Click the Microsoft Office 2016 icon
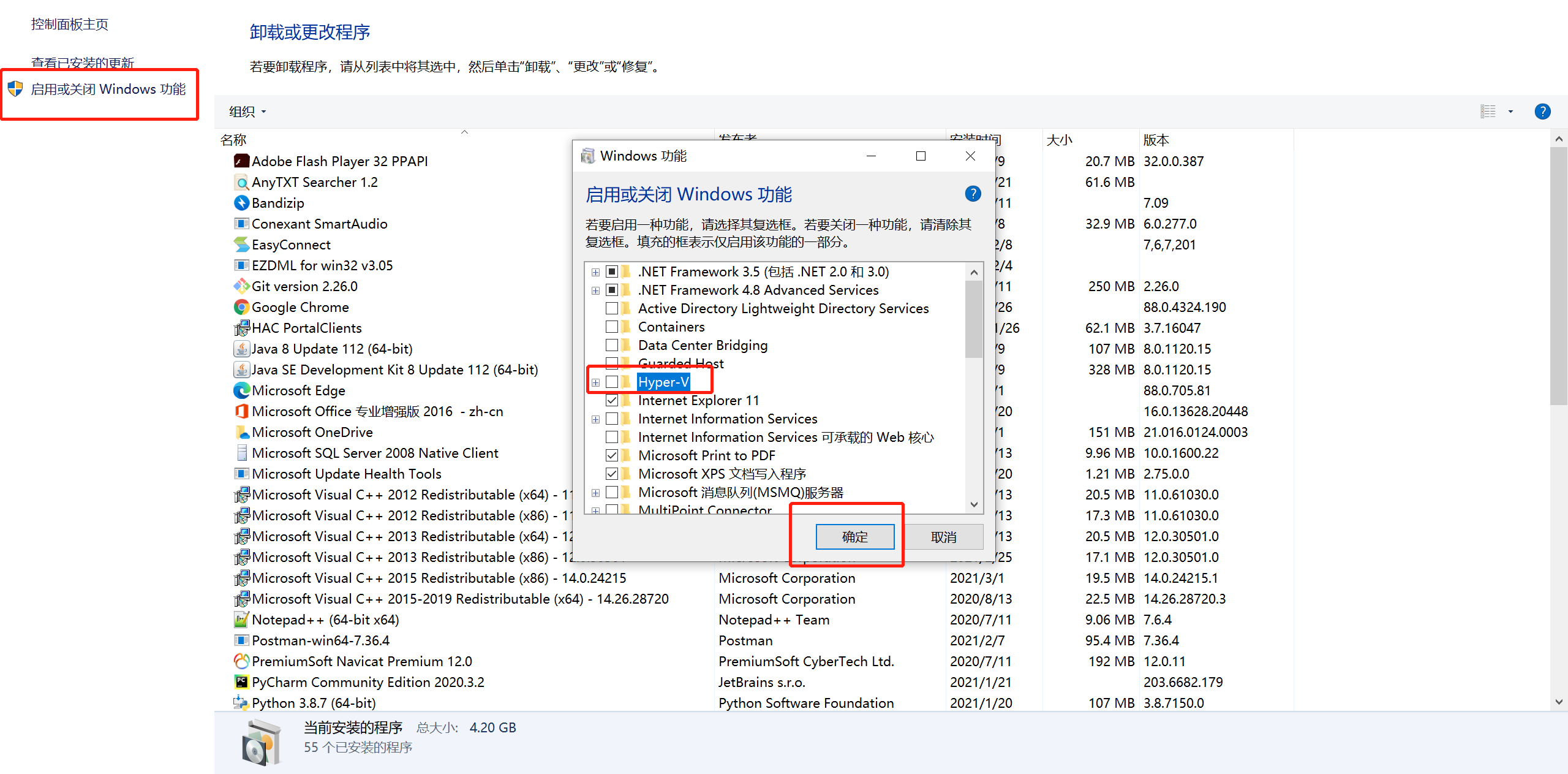This screenshot has width=1568, height=774. click(241, 411)
